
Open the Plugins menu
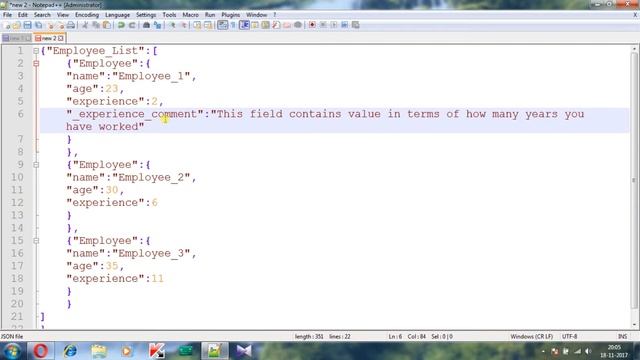pos(231,15)
